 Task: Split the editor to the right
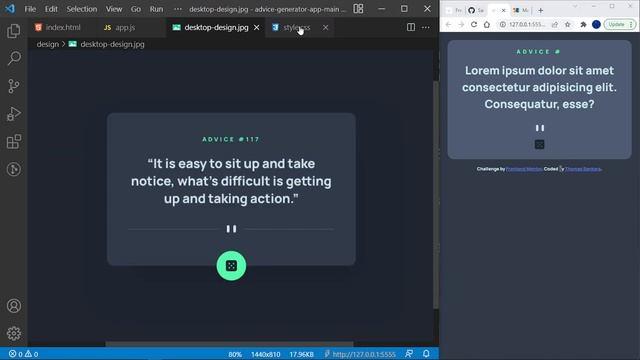click(x=411, y=27)
